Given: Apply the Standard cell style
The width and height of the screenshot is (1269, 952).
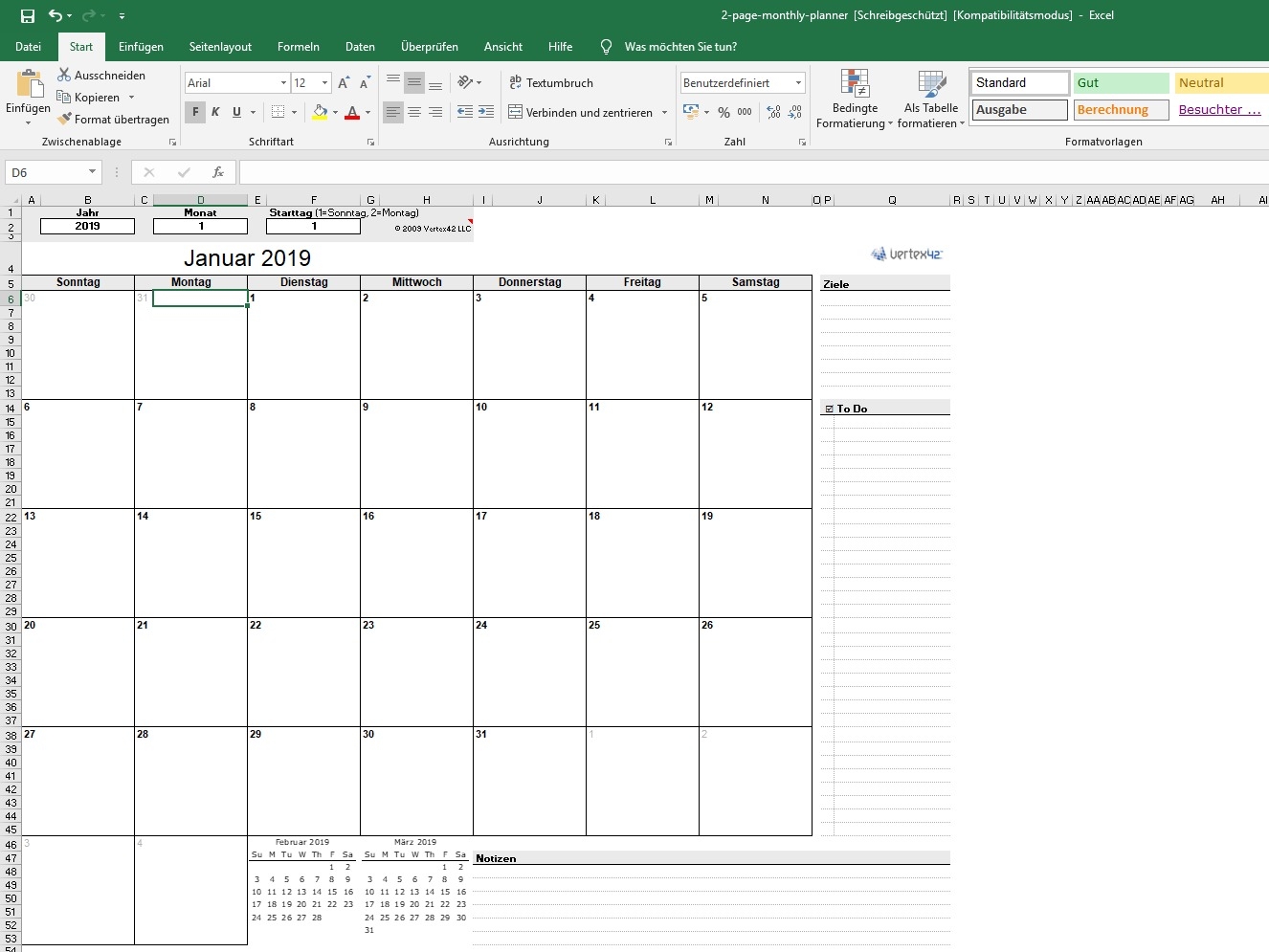Looking at the screenshot, I should (x=1020, y=83).
